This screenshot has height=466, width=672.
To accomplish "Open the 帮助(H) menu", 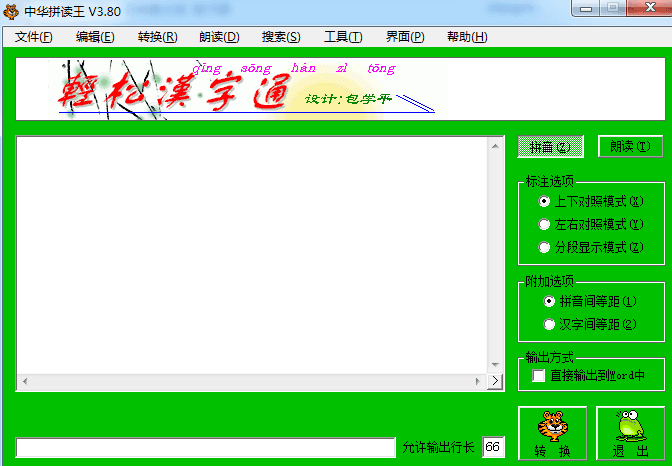I will coord(467,37).
